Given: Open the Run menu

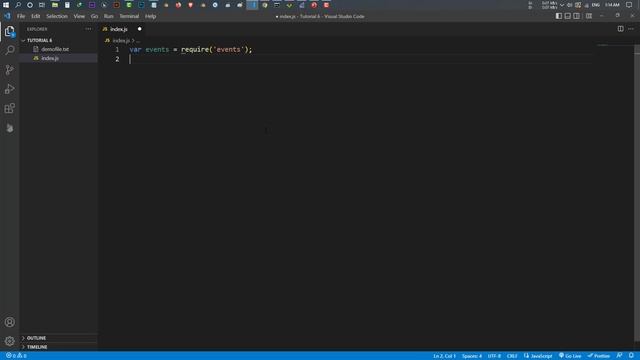Looking at the screenshot, I should point(108,16).
